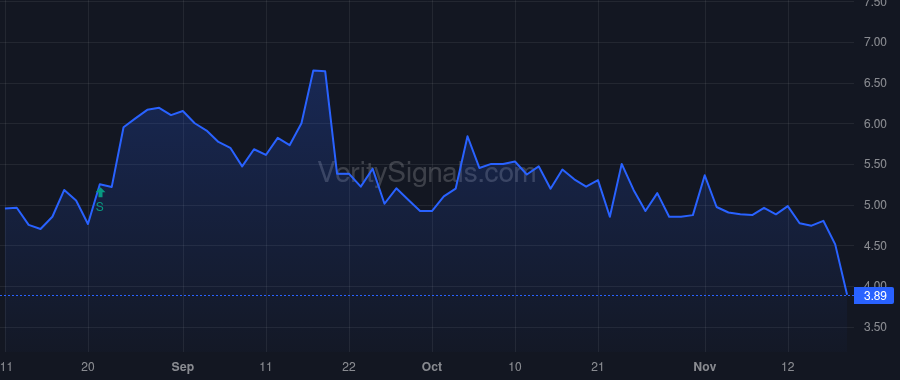
Task: Click the 7.00 price axis label
Action: (875, 42)
